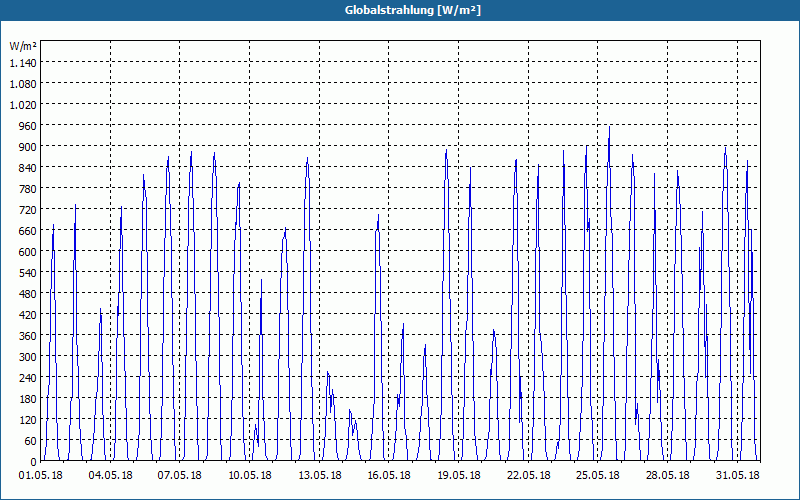The height and width of the screenshot is (500, 800).
Task: Click the 0 y-axis value
Action: [34, 462]
